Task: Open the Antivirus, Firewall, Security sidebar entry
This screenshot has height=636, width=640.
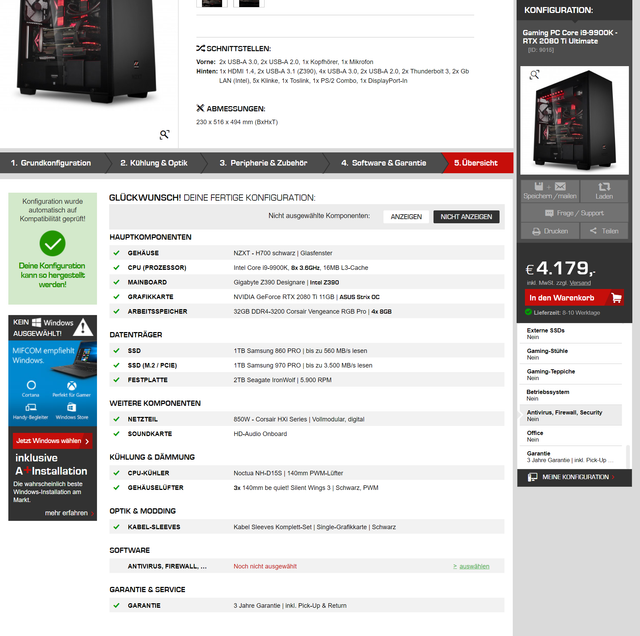Action: (571, 416)
